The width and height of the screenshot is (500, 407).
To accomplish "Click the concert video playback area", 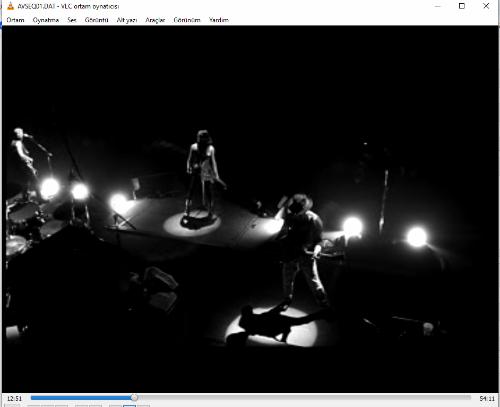I will tap(250, 209).
